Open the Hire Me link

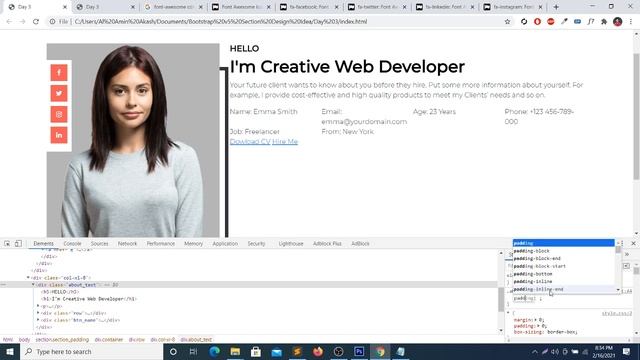pyautogui.click(x=285, y=142)
